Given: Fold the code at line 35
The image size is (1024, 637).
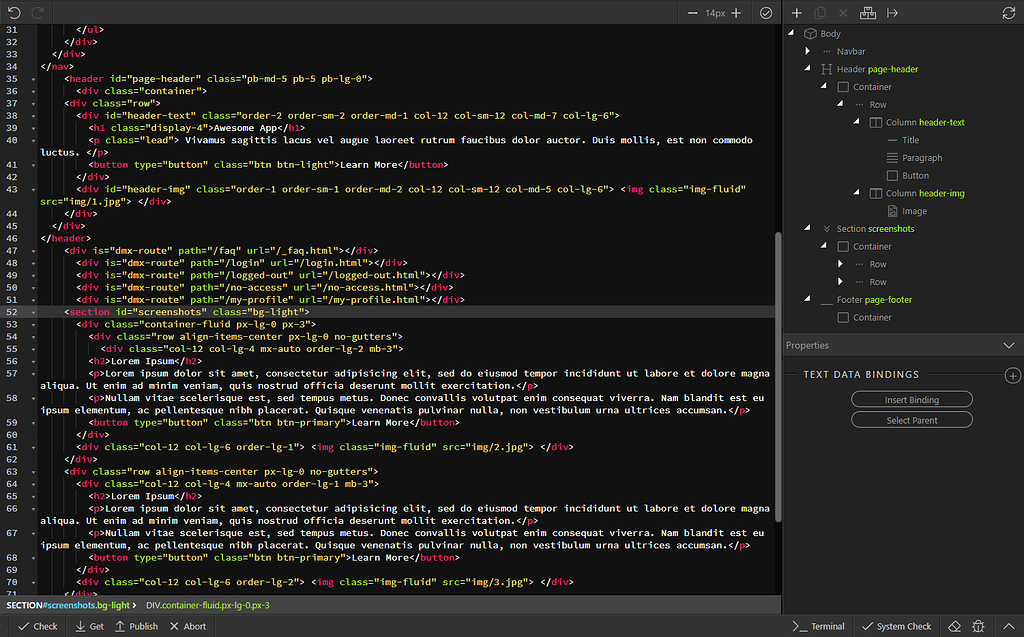Looking at the screenshot, I should click(33, 79).
